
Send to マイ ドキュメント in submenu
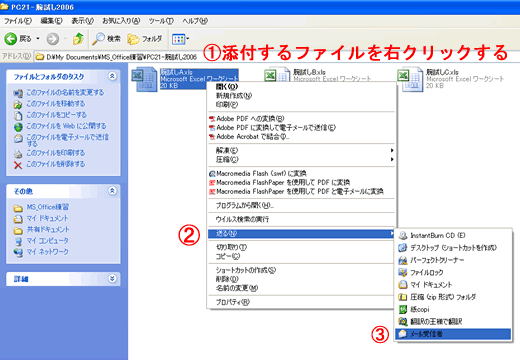coord(453,285)
